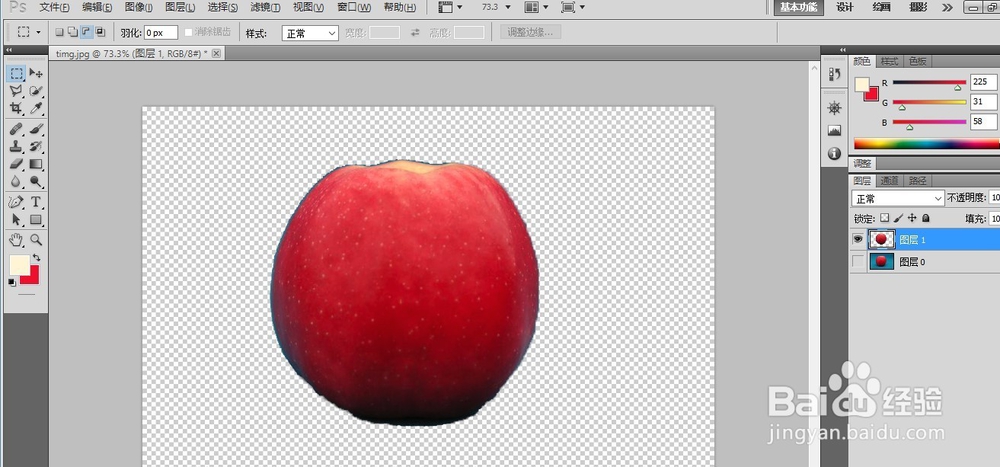Open the Navigator panel icon

coord(834,108)
